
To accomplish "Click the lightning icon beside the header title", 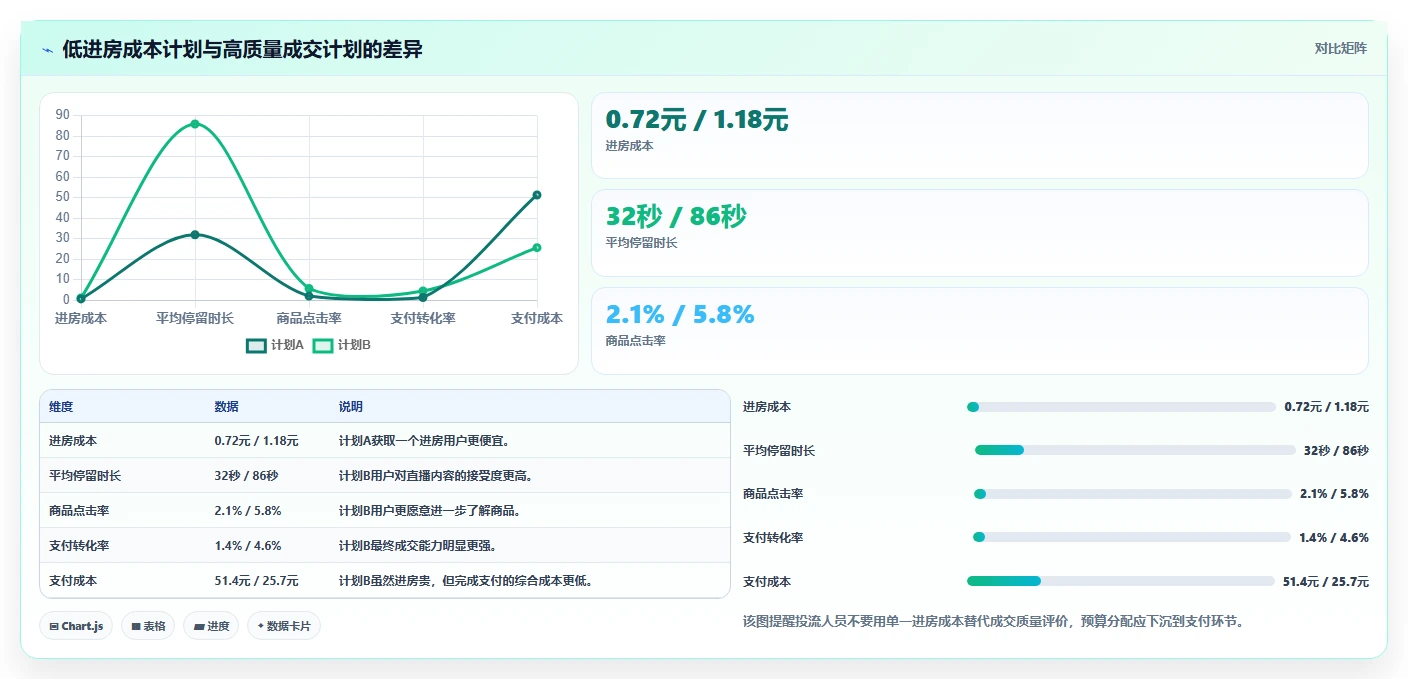I will (48, 50).
